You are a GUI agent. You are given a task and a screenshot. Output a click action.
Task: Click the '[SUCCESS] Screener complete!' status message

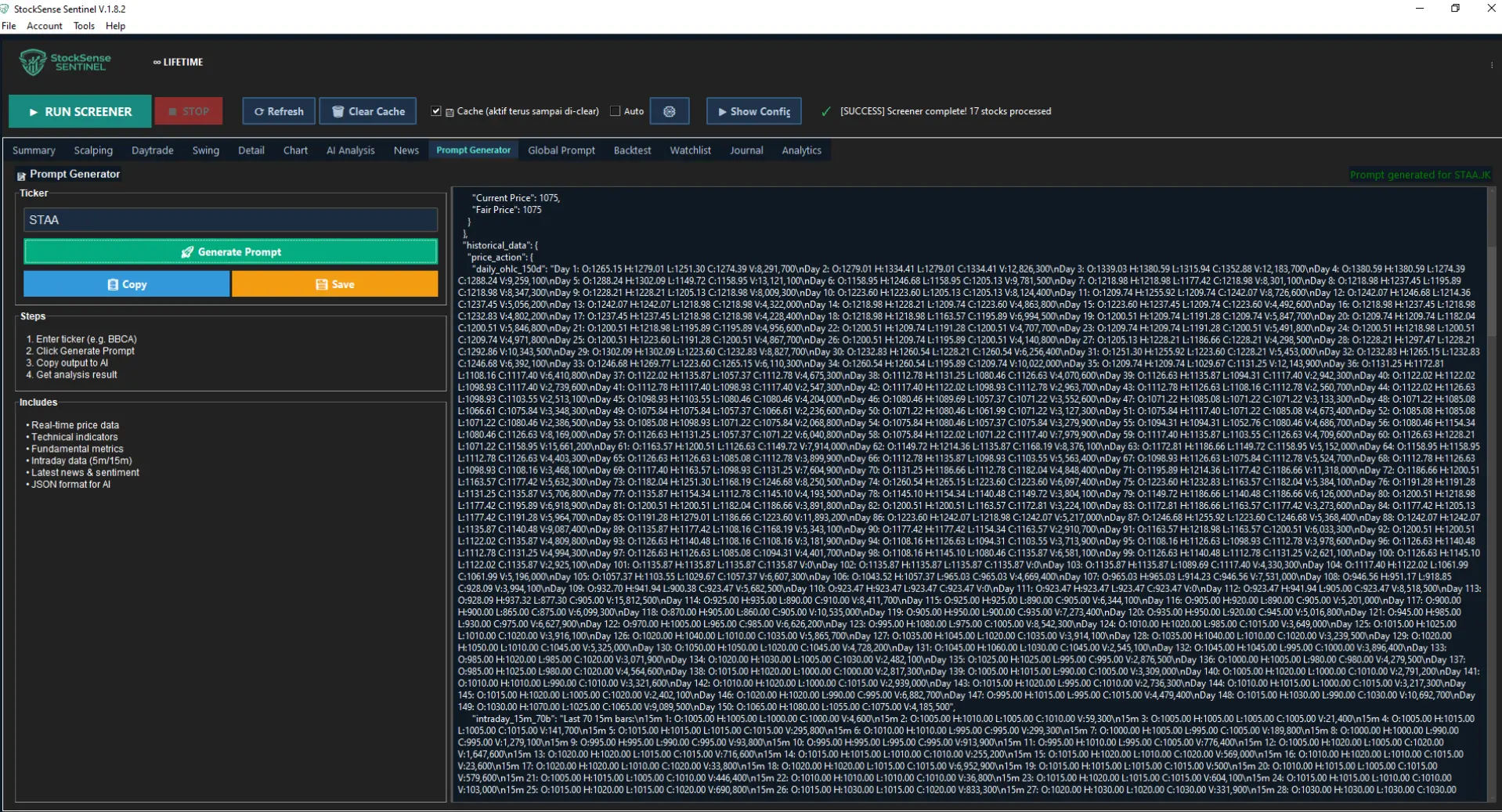point(945,111)
